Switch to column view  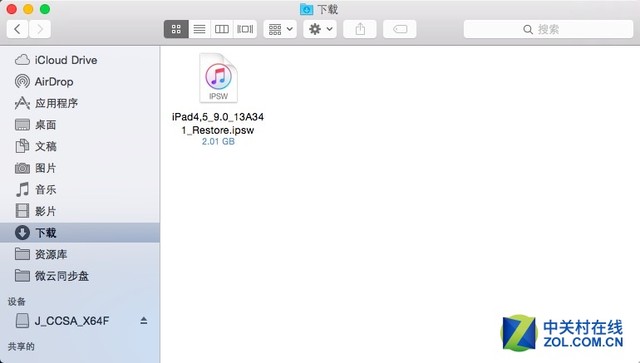click(222, 29)
